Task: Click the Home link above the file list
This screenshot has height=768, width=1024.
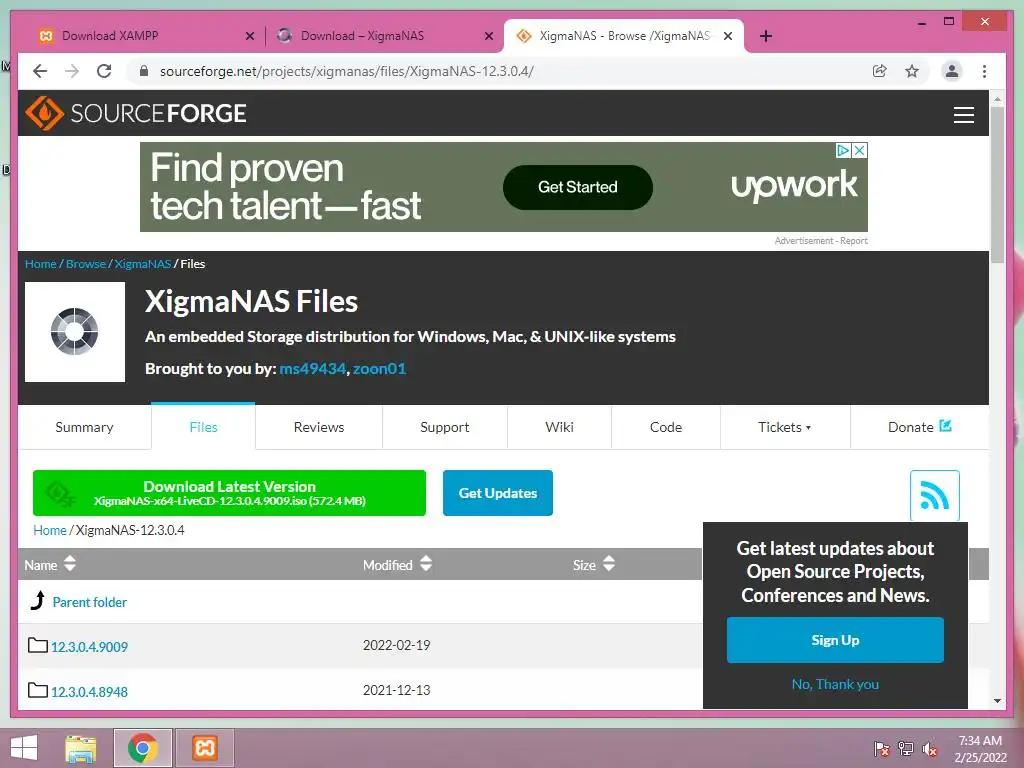Action: 50,530
